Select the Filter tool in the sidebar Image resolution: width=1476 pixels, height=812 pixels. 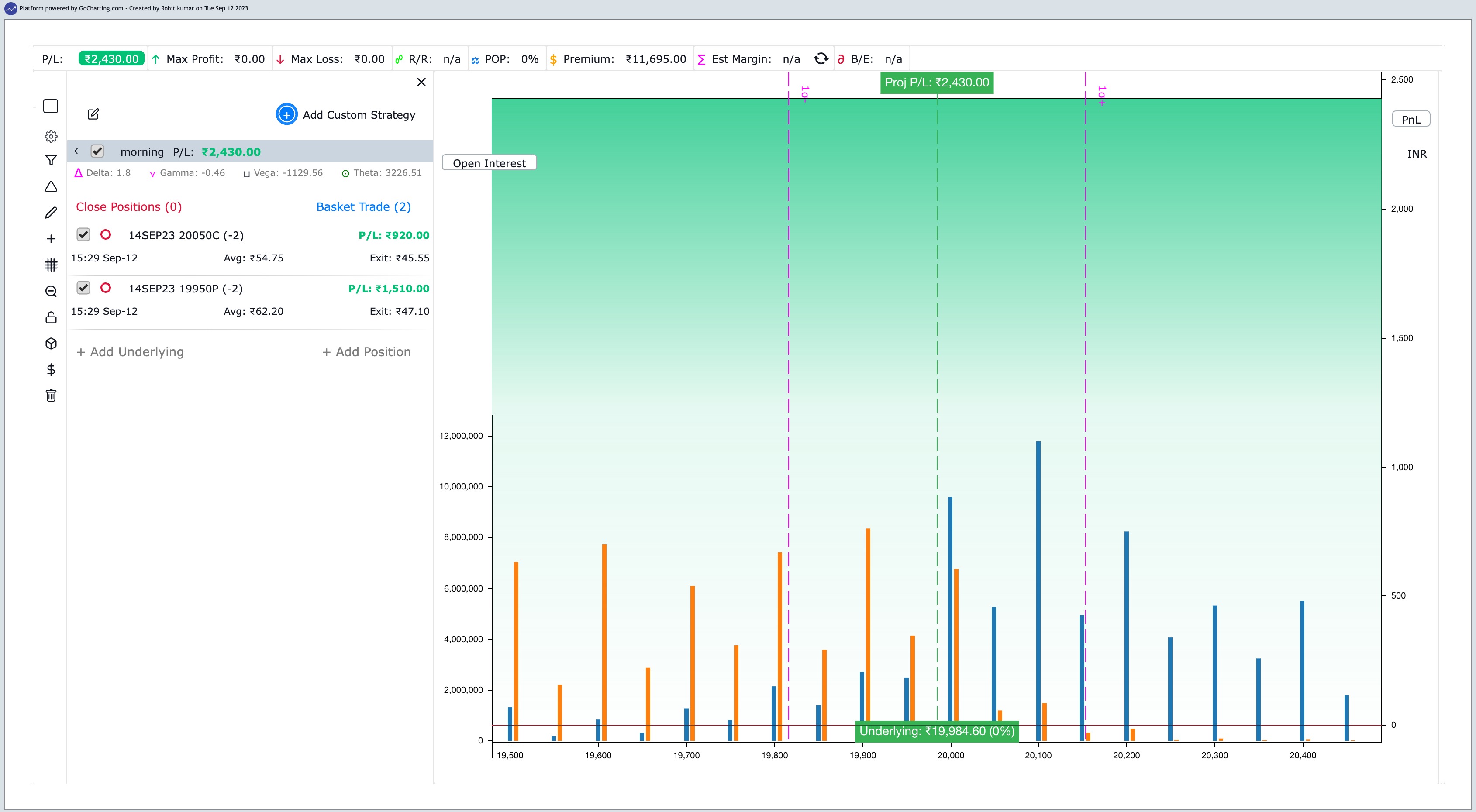click(x=51, y=160)
